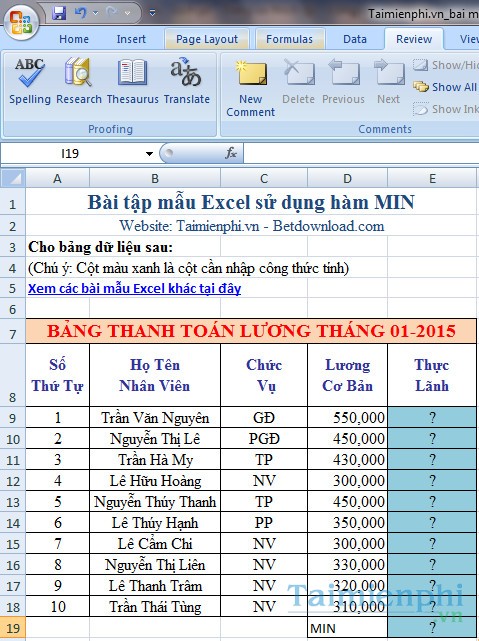This screenshot has width=479, height=641.
Task: Select the cell 'Lê Cẩm Chi'
Action: [155, 544]
